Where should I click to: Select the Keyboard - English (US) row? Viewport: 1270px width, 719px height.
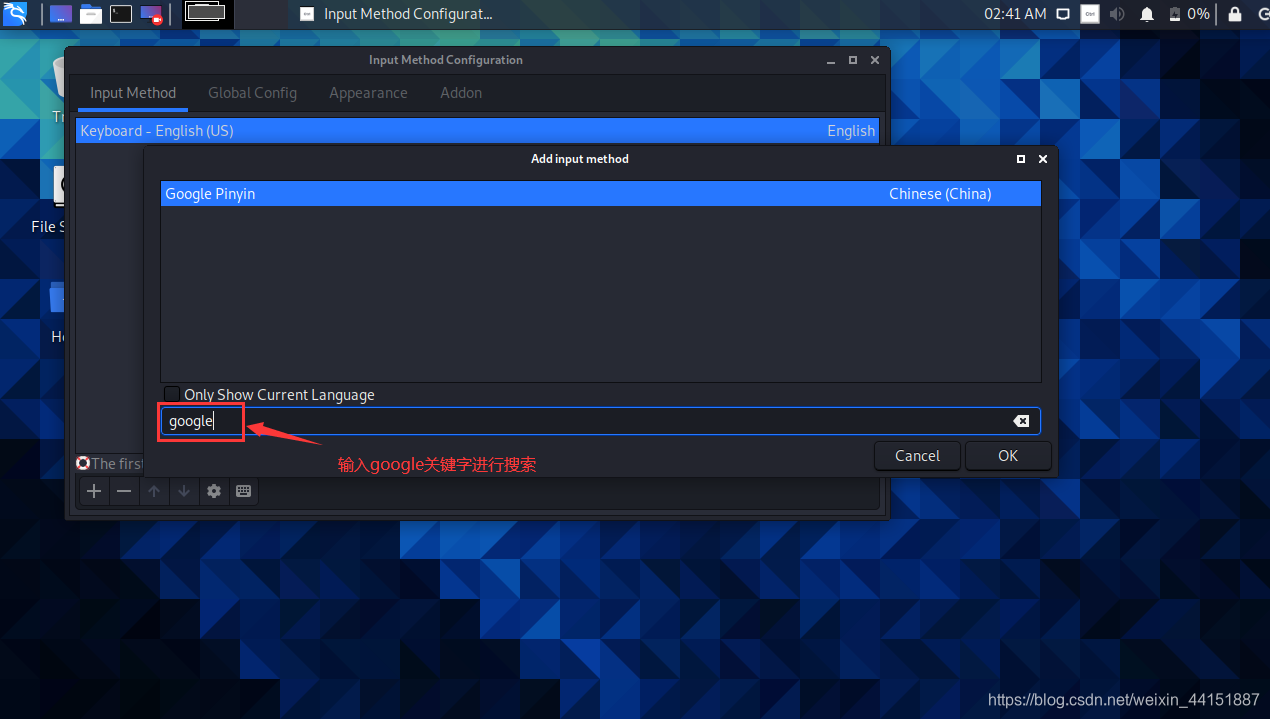pyautogui.click(x=477, y=131)
